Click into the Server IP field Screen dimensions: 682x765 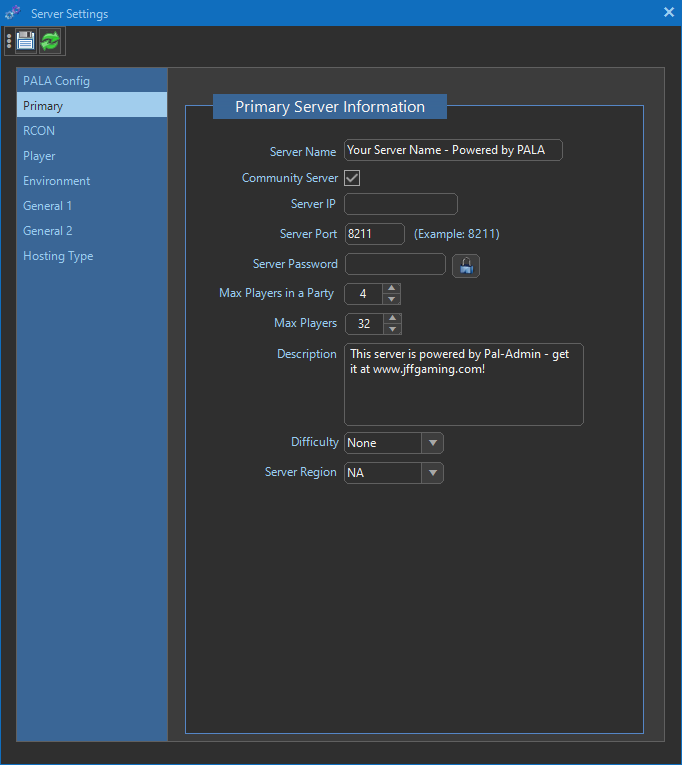coord(400,204)
